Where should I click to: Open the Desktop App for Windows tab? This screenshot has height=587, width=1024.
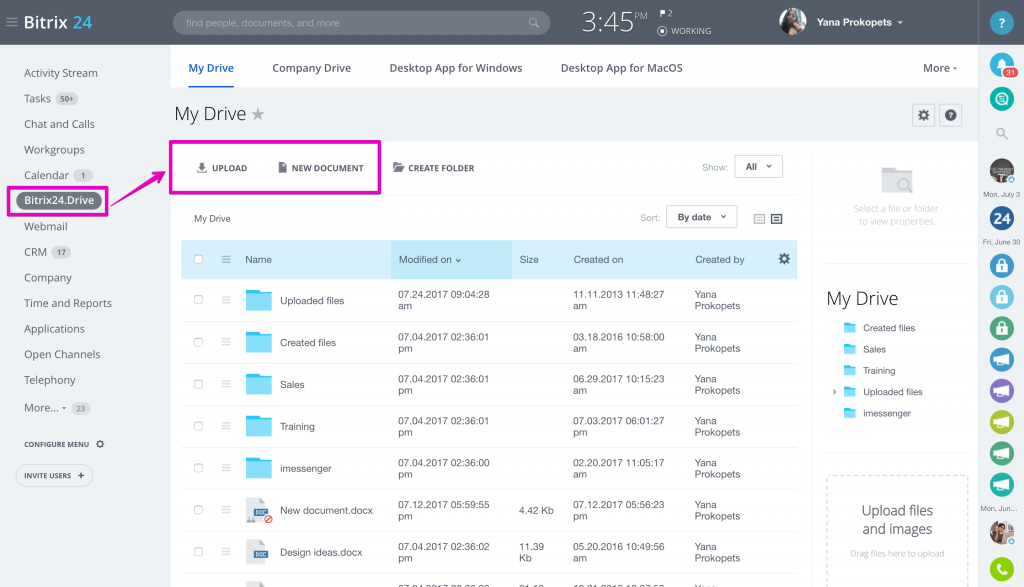point(456,68)
